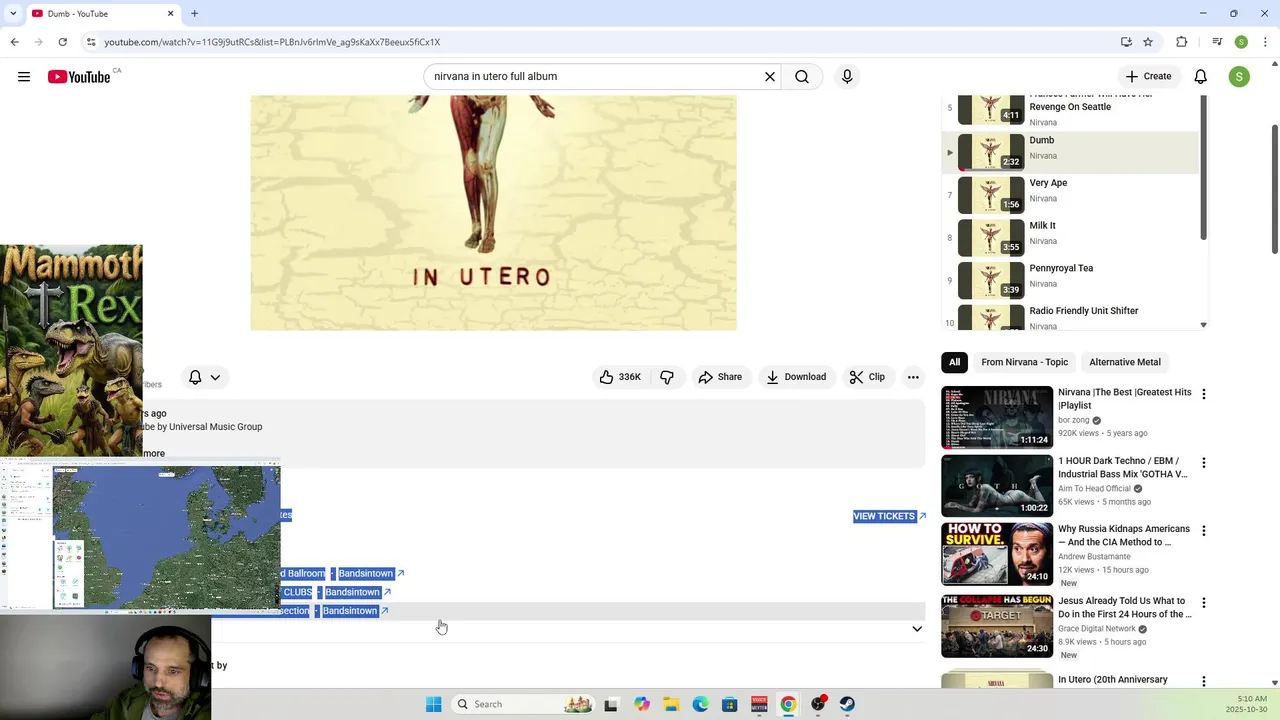The width and height of the screenshot is (1280, 720).
Task: Open the VIEW TICKETS link
Action: [x=889, y=516]
